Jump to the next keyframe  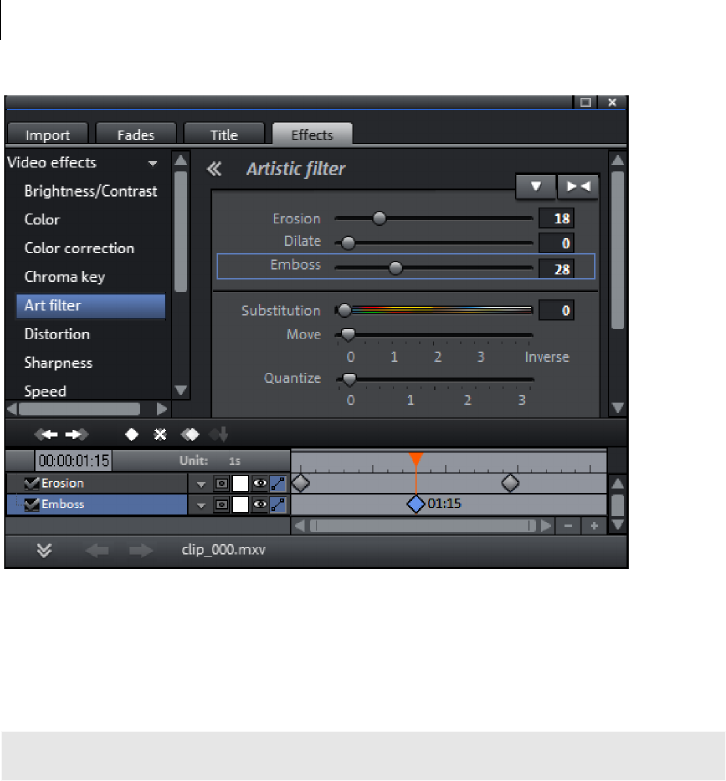76,435
